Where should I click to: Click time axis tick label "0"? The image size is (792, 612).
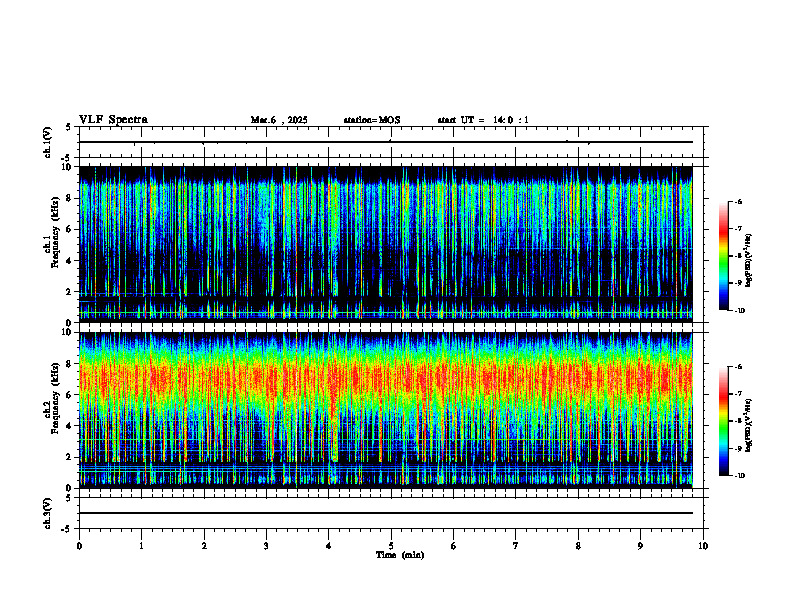pyautogui.click(x=79, y=546)
